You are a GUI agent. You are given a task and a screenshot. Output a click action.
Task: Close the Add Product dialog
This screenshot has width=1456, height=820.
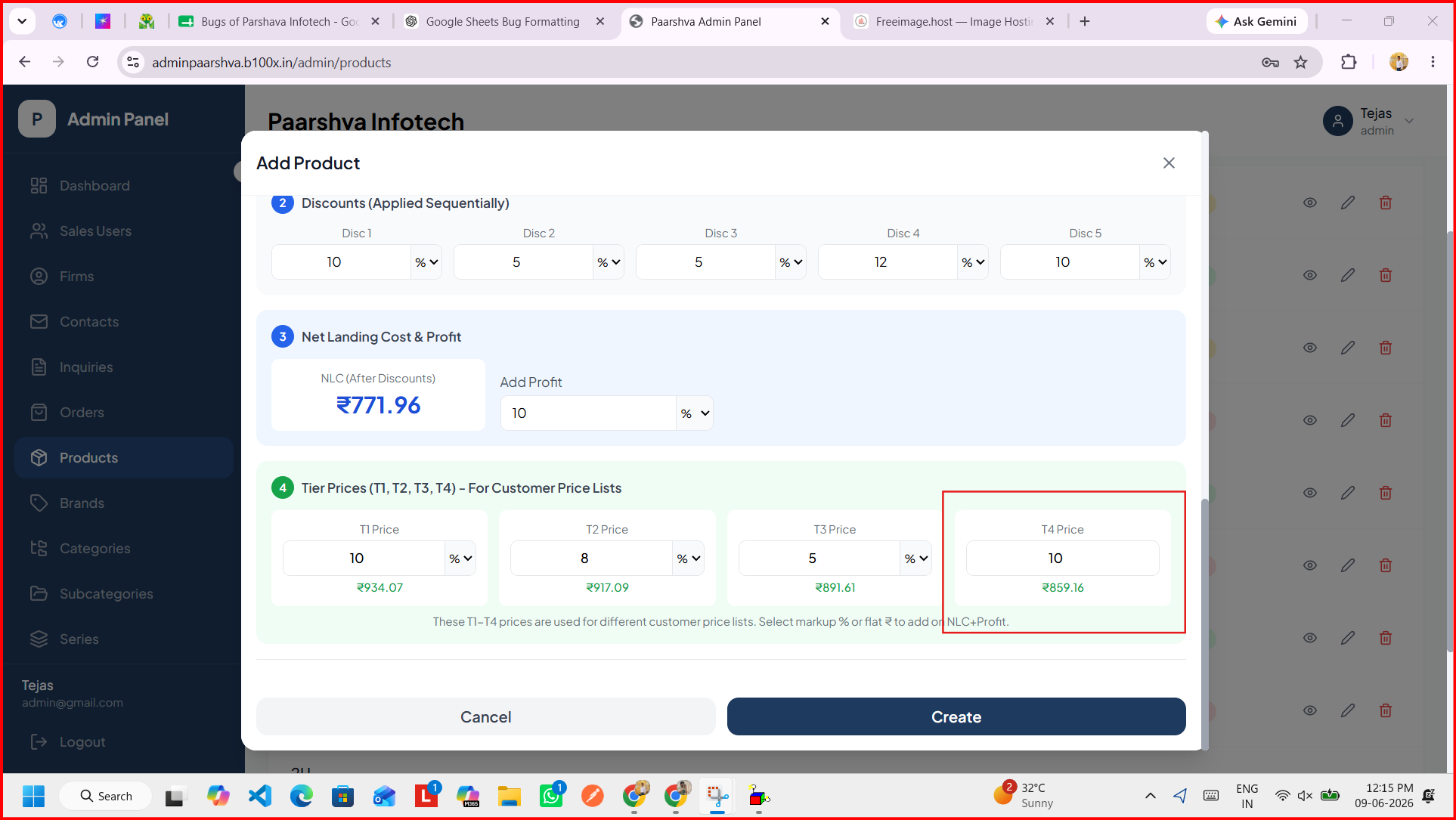pyautogui.click(x=1169, y=163)
